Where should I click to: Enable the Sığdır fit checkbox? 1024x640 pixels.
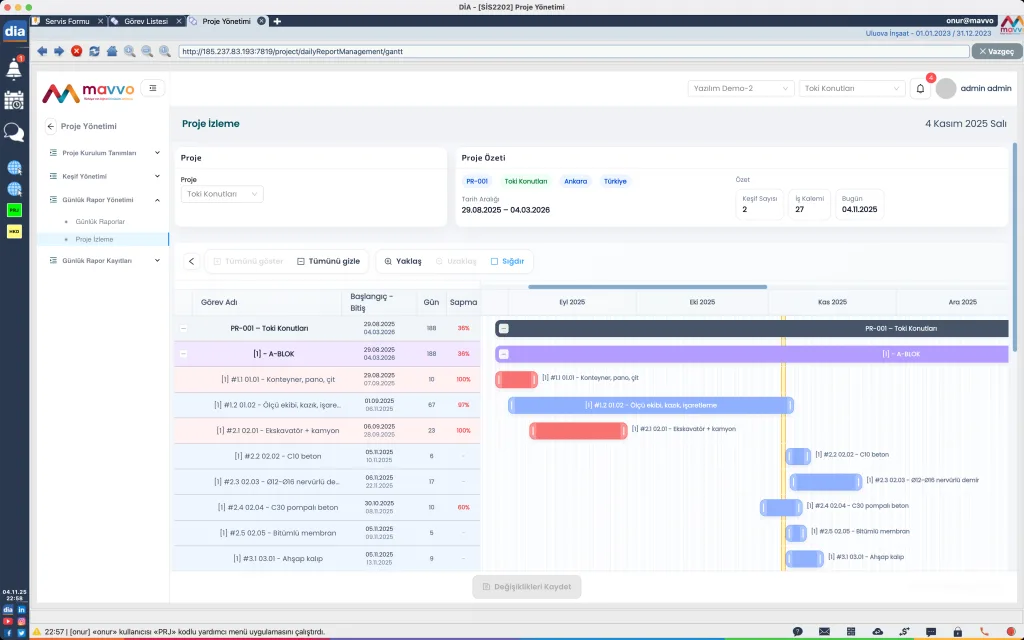coord(494,261)
